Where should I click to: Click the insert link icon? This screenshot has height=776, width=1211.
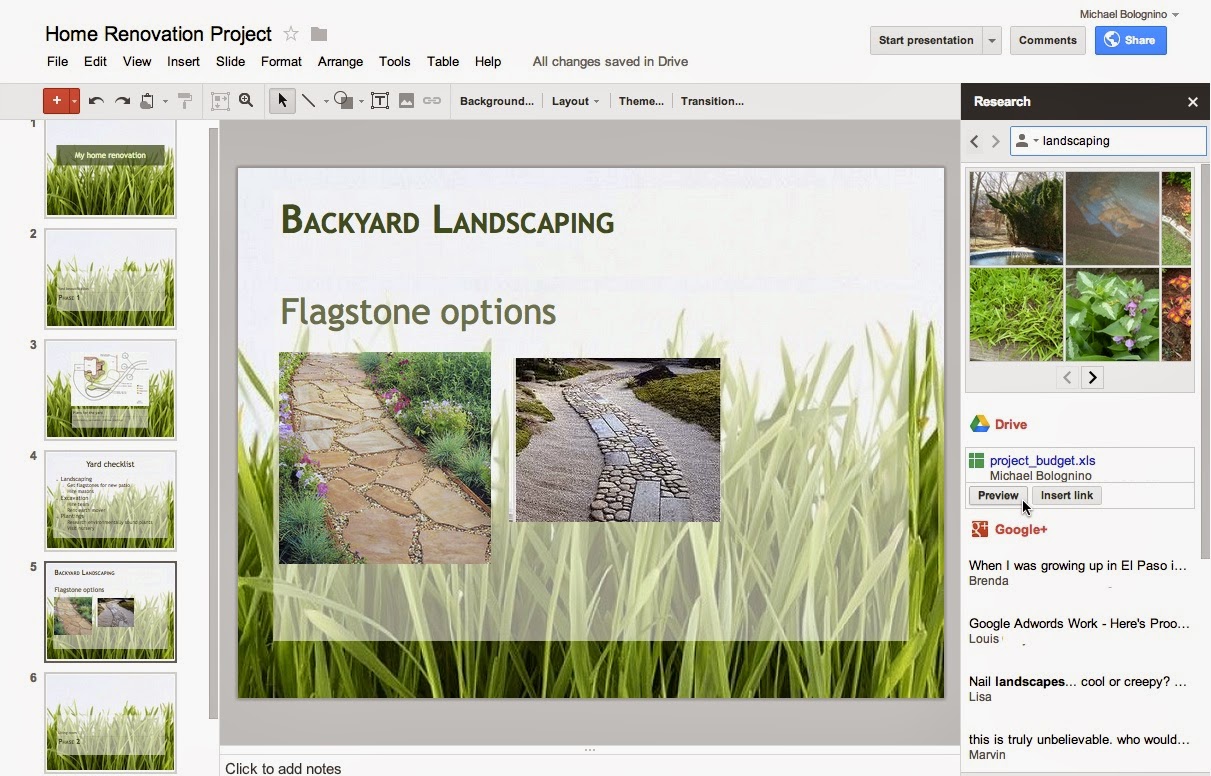[x=432, y=101]
